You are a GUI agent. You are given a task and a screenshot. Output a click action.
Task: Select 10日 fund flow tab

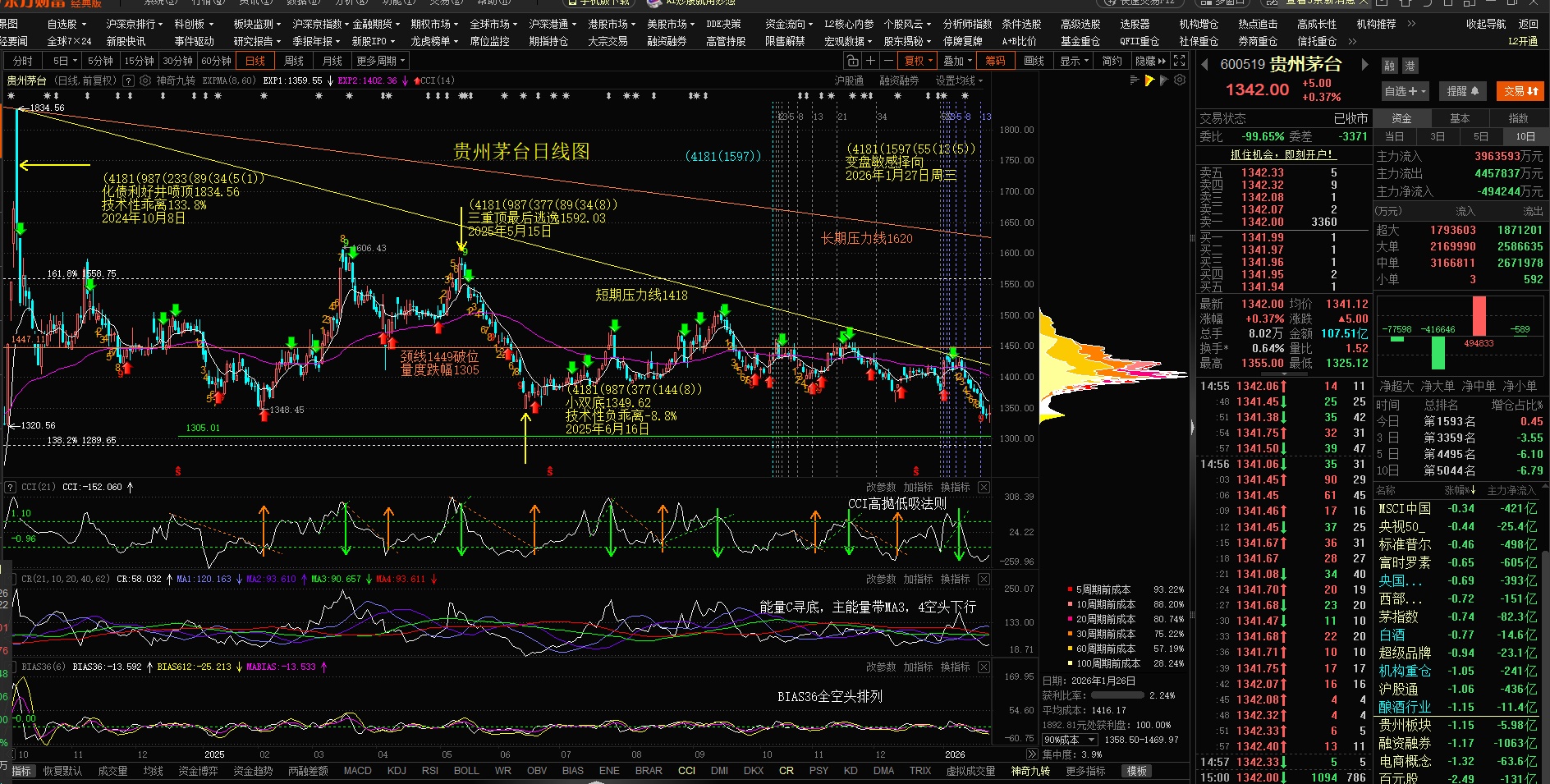point(1525,136)
